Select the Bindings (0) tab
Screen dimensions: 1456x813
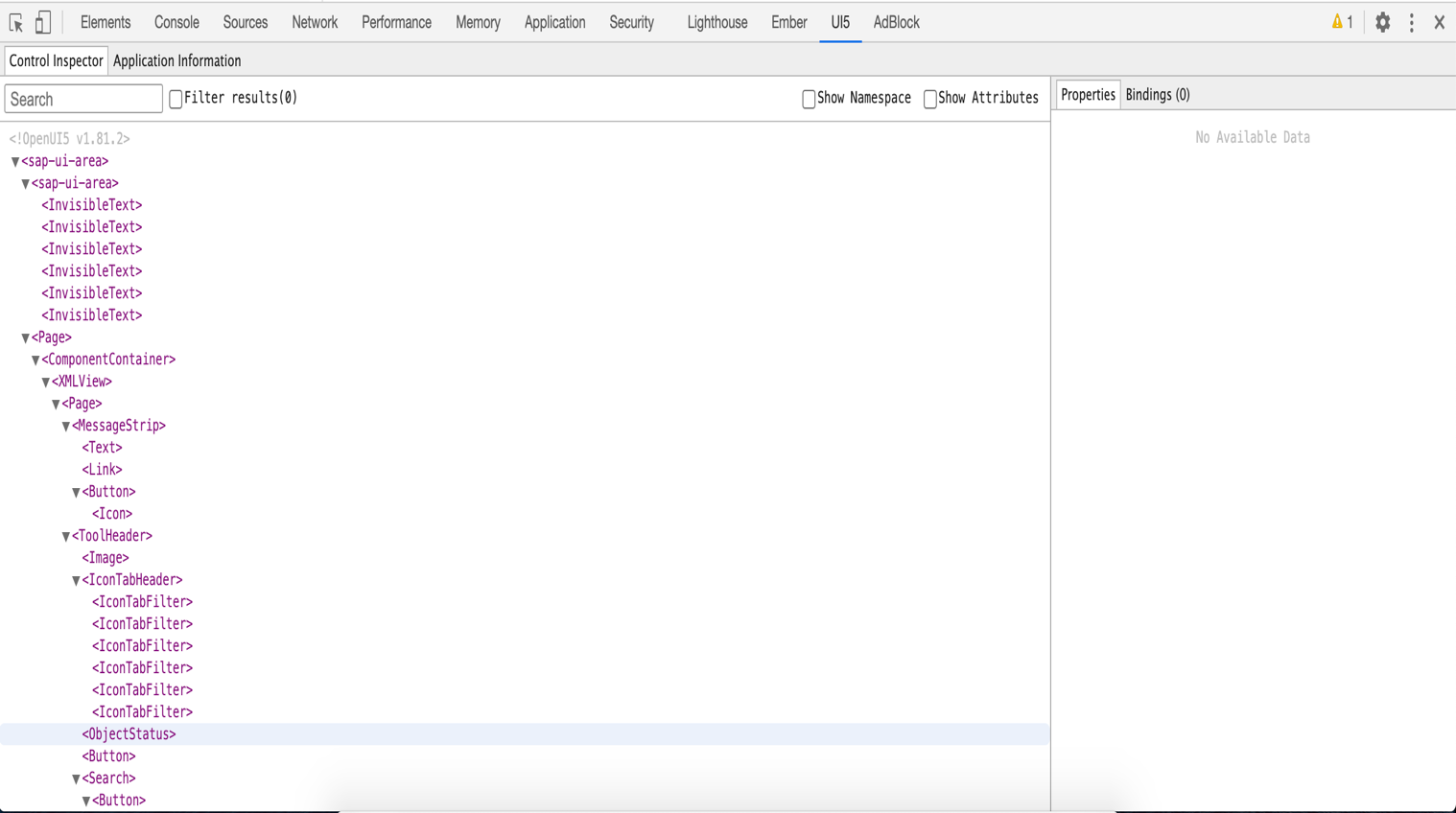point(1159,94)
